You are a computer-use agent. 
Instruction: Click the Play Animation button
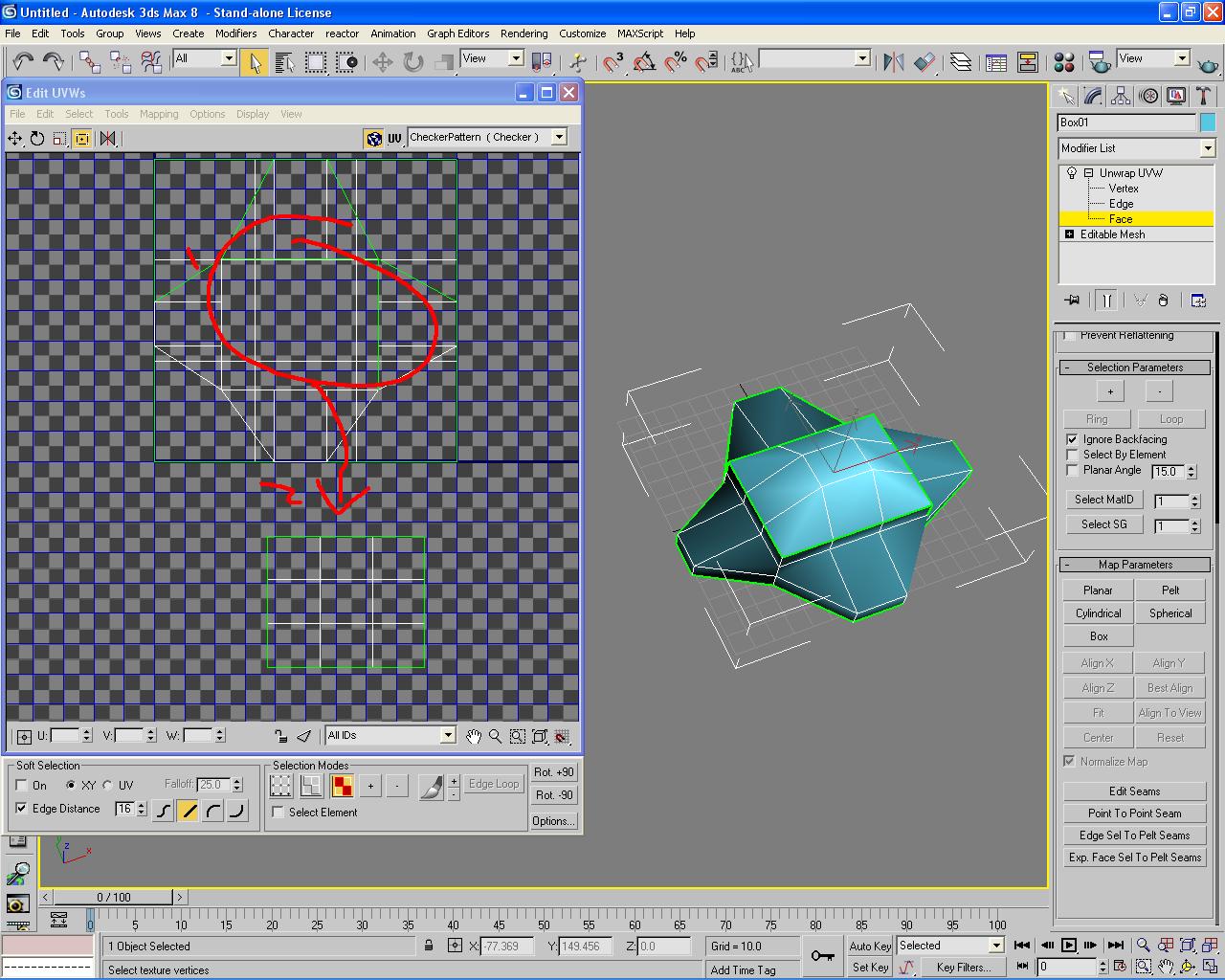tap(1069, 946)
